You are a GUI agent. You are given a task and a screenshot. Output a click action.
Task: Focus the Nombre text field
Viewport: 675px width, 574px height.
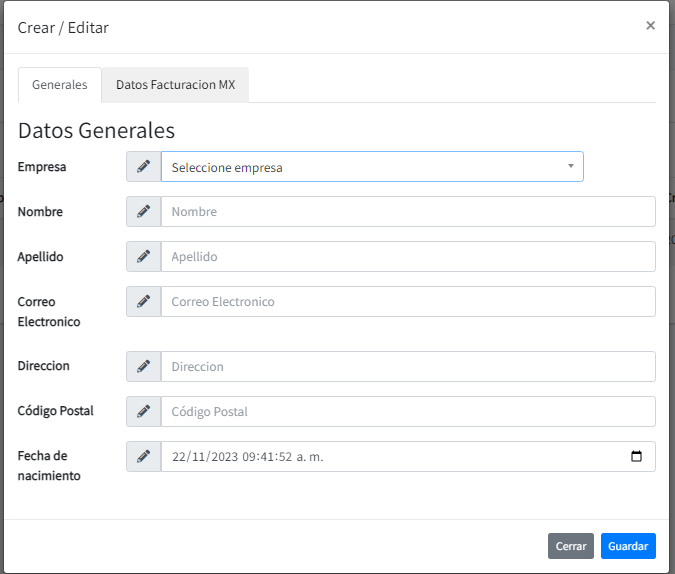click(408, 212)
